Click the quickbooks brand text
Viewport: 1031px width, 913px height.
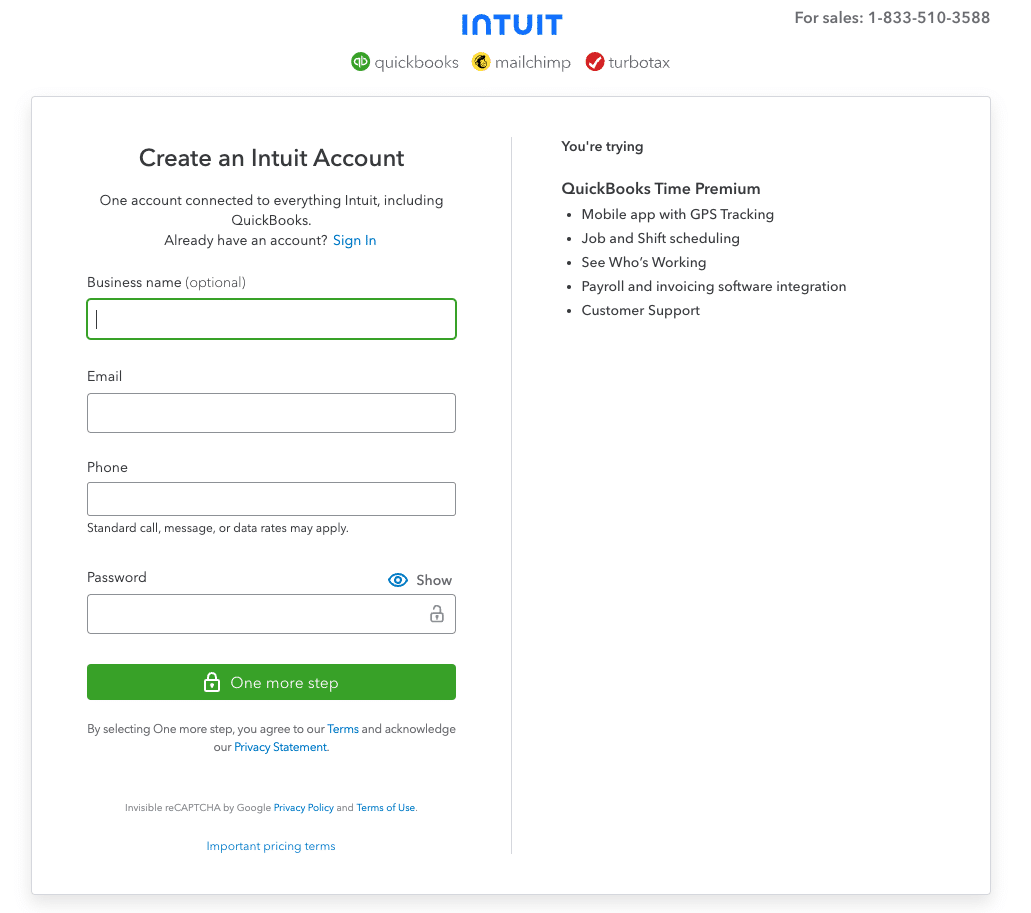[x=416, y=62]
